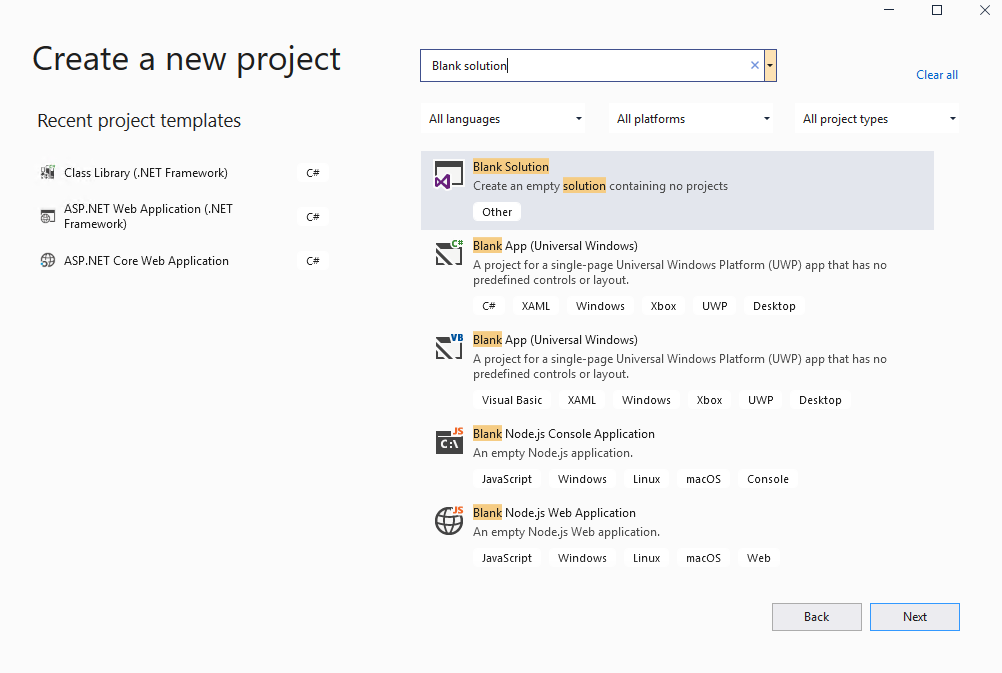Click the ASP.NET Web Application (.NET Framework) icon

click(47, 217)
